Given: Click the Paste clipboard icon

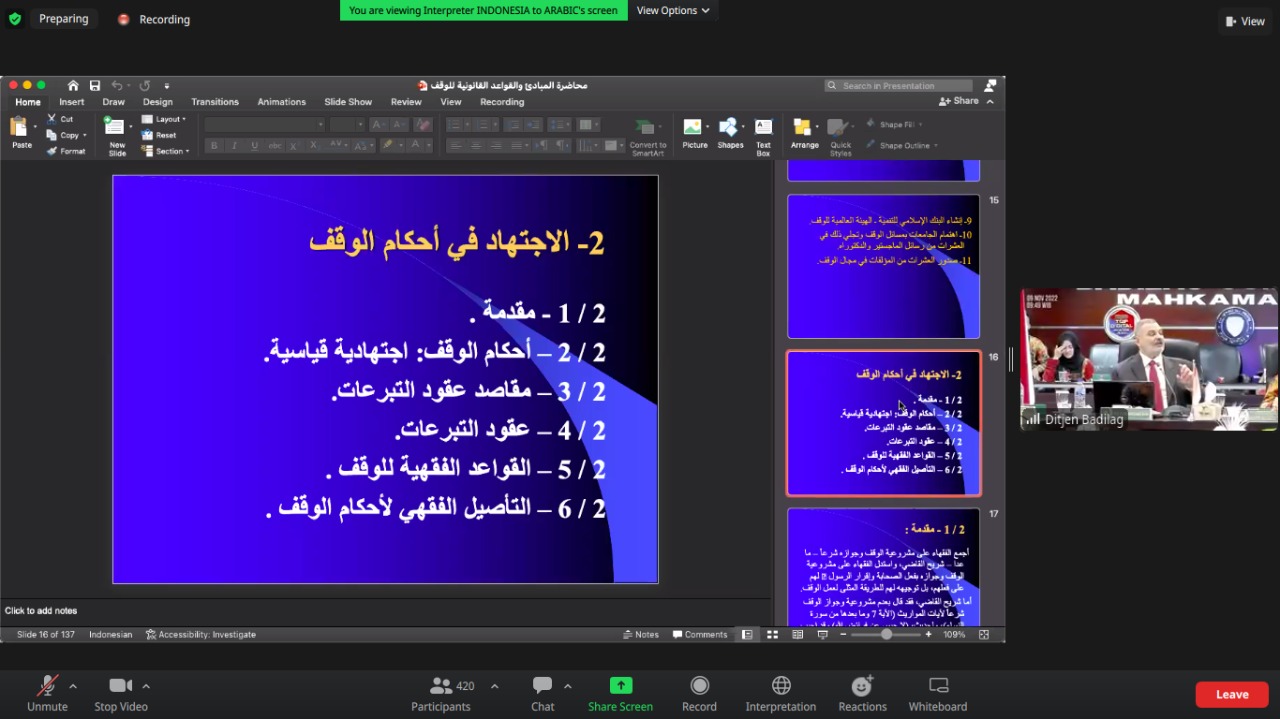Looking at the screenshot, I should 19,128.
